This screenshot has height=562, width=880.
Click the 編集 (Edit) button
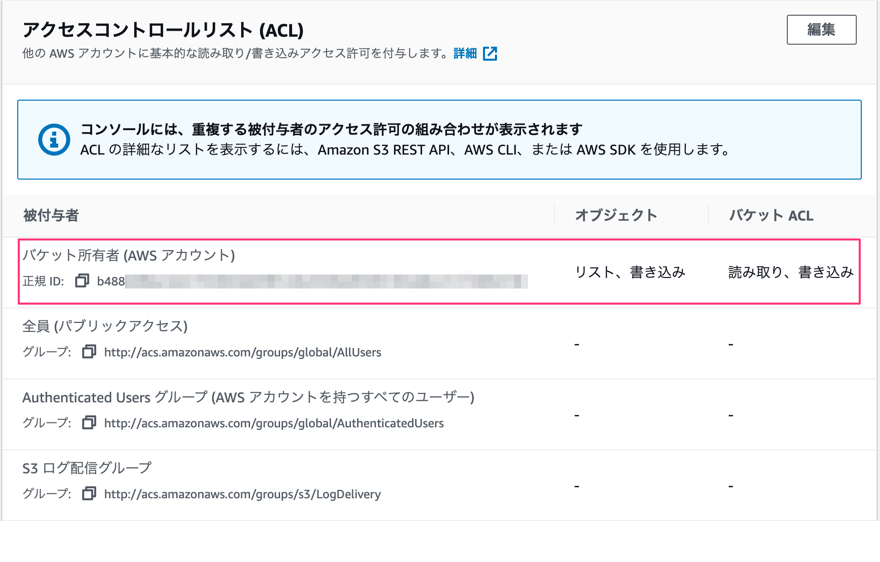tap(821, 30)
